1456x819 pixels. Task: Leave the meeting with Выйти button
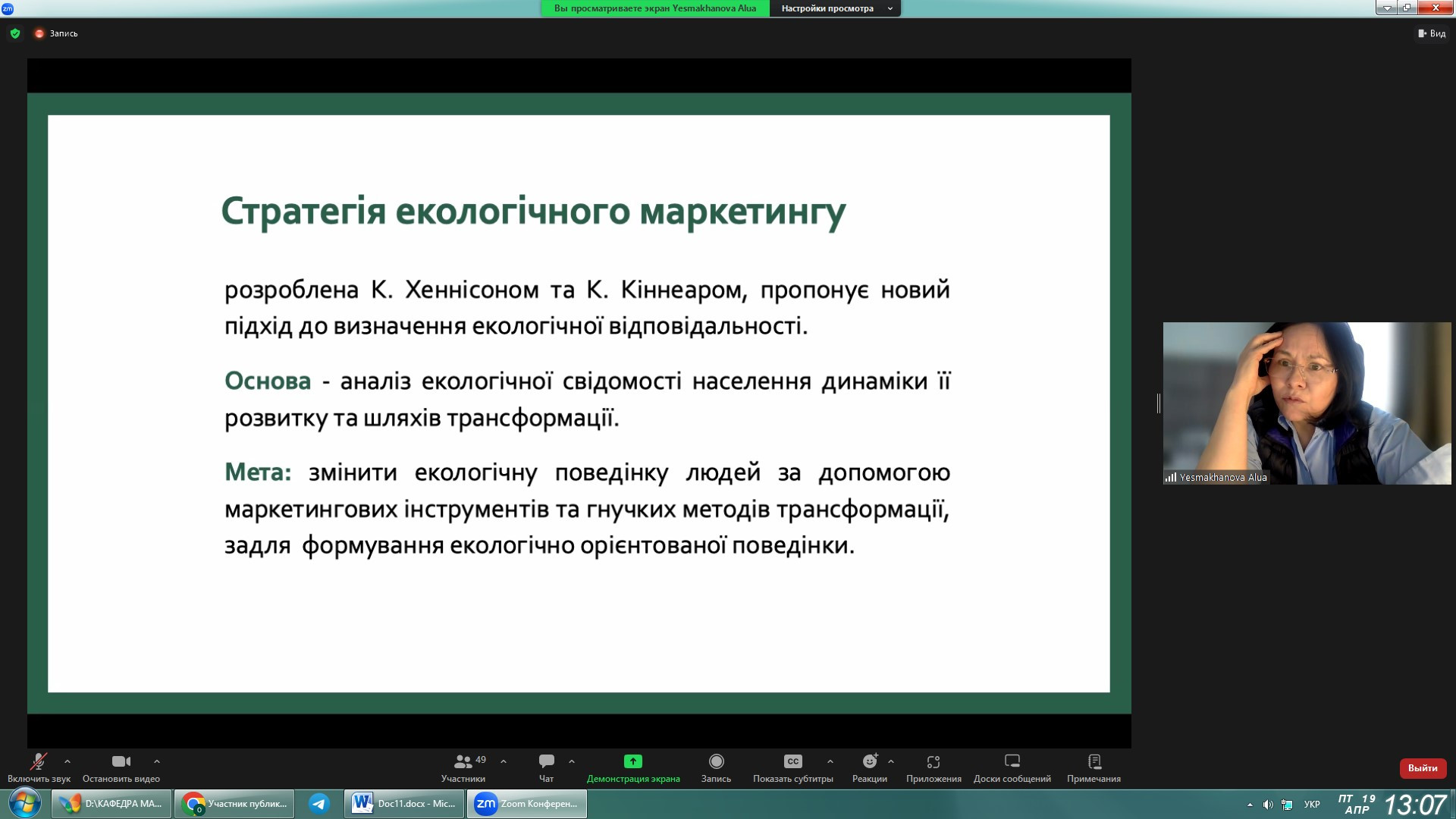[1423, 768]
